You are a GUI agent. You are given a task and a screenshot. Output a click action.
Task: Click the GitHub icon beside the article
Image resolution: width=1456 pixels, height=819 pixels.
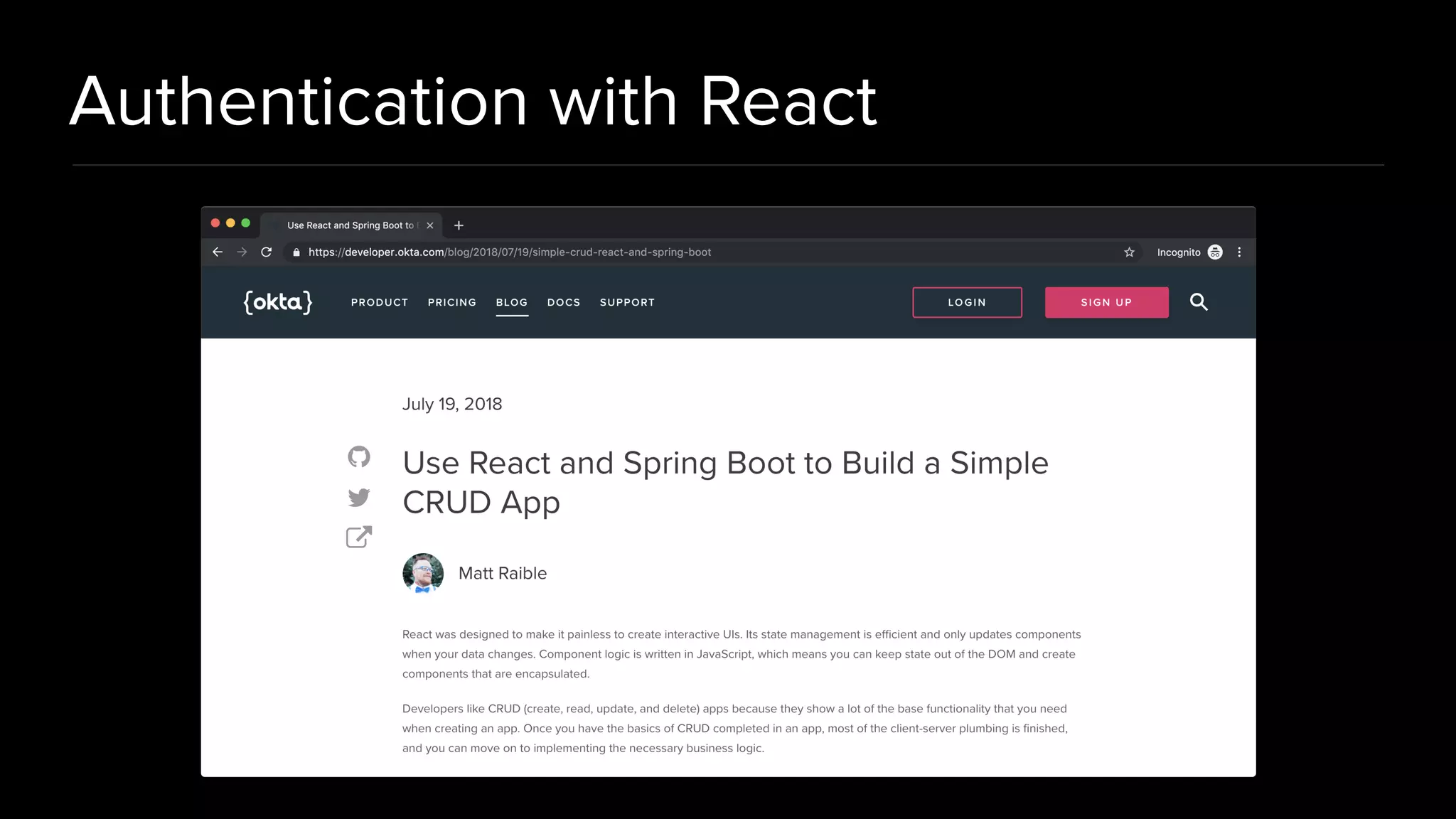click(359, 456)
